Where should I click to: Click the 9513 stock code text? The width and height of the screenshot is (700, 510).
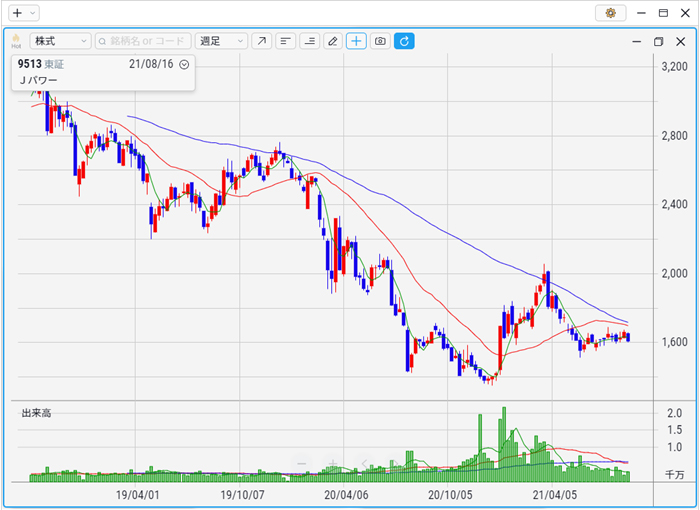(x=29, y=64)
